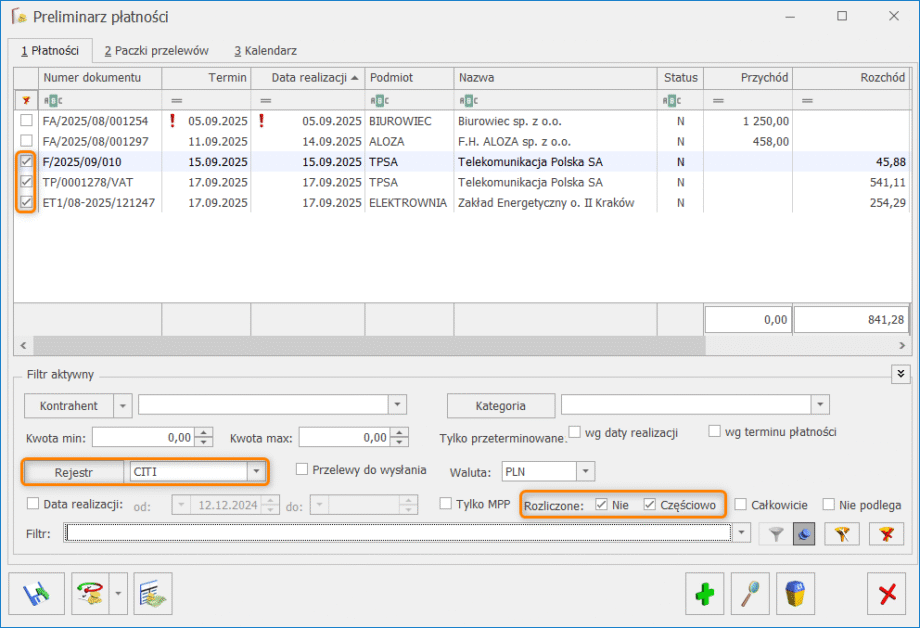The height and width of the screenshot is (628, 920).
Task: Click the red X close icon
Action: [x=886, y=594]
